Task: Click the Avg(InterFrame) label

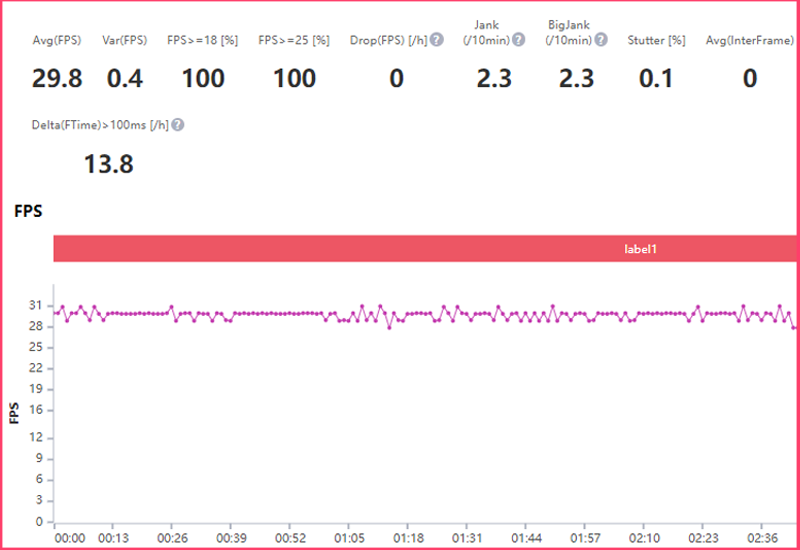Action: click(x=750, y=40)
